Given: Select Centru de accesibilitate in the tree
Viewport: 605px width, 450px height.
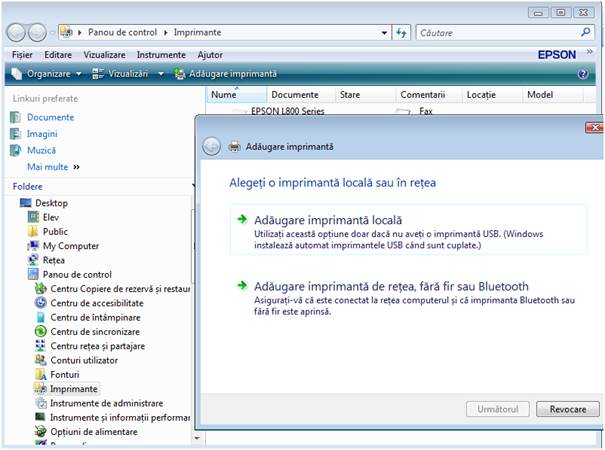Looking at the screenshot, I should [x=96, y=303].
